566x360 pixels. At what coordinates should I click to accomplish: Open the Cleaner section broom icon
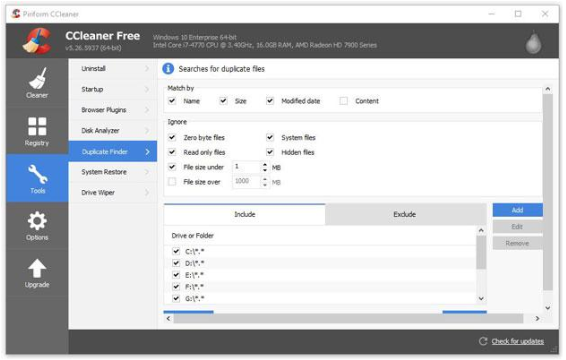(x=37, y=78)
